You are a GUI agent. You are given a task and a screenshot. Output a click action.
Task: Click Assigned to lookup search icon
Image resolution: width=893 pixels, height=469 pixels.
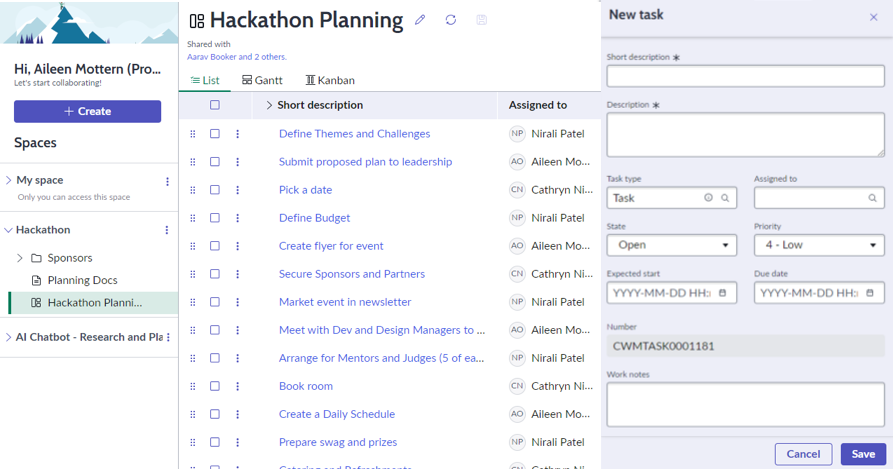pos(872,198)
